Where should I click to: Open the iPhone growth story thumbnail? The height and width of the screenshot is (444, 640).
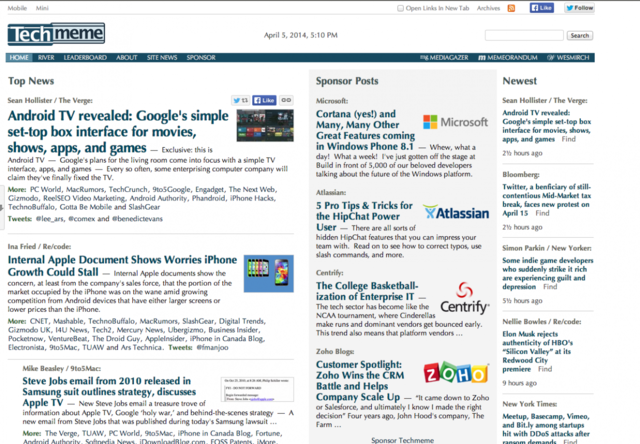[269, 273]
